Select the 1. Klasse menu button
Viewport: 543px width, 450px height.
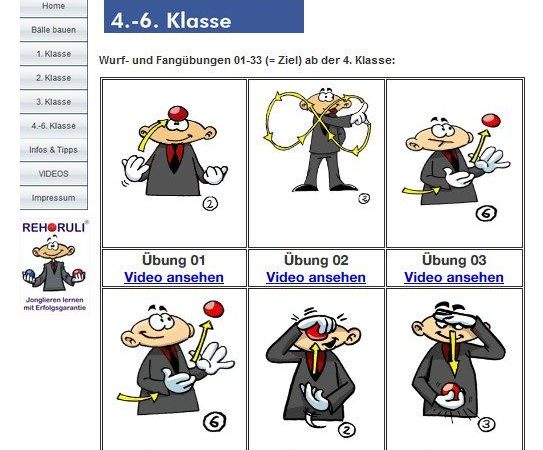pyautogui.click(x=54, y=54)
